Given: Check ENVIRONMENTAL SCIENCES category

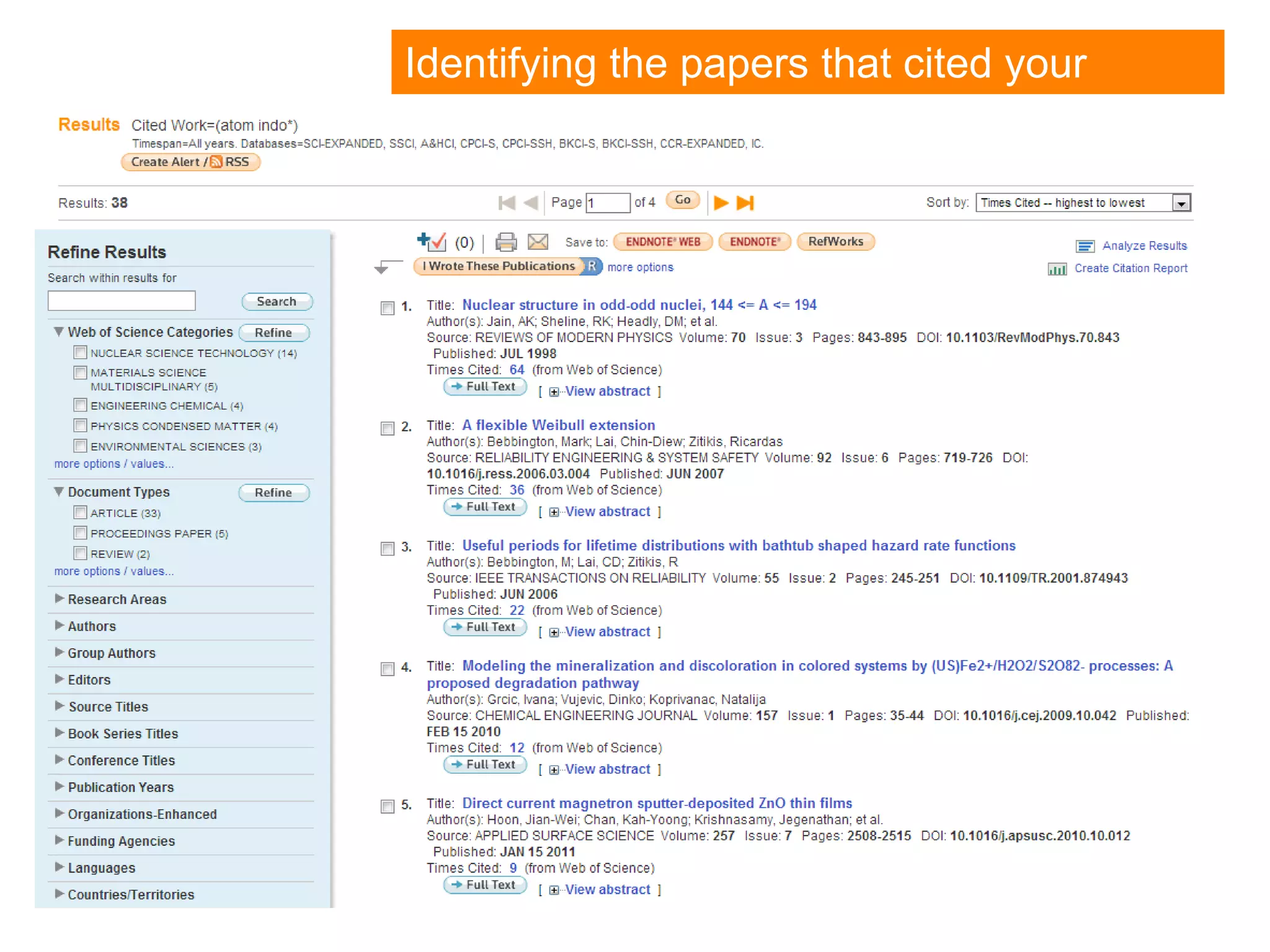Looking at the screenshot, I should pyautogui.click(x=80, y=446).
